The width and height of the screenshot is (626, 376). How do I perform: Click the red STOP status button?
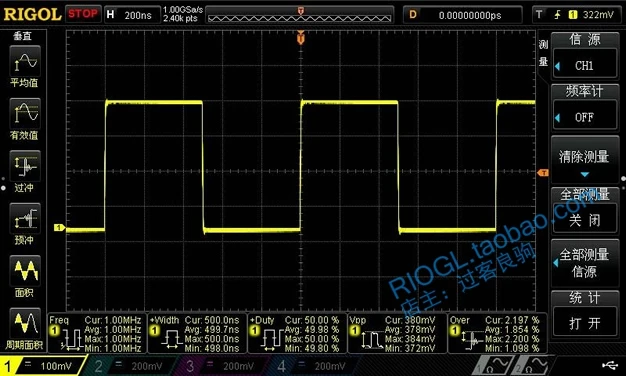tap(83, 14)
